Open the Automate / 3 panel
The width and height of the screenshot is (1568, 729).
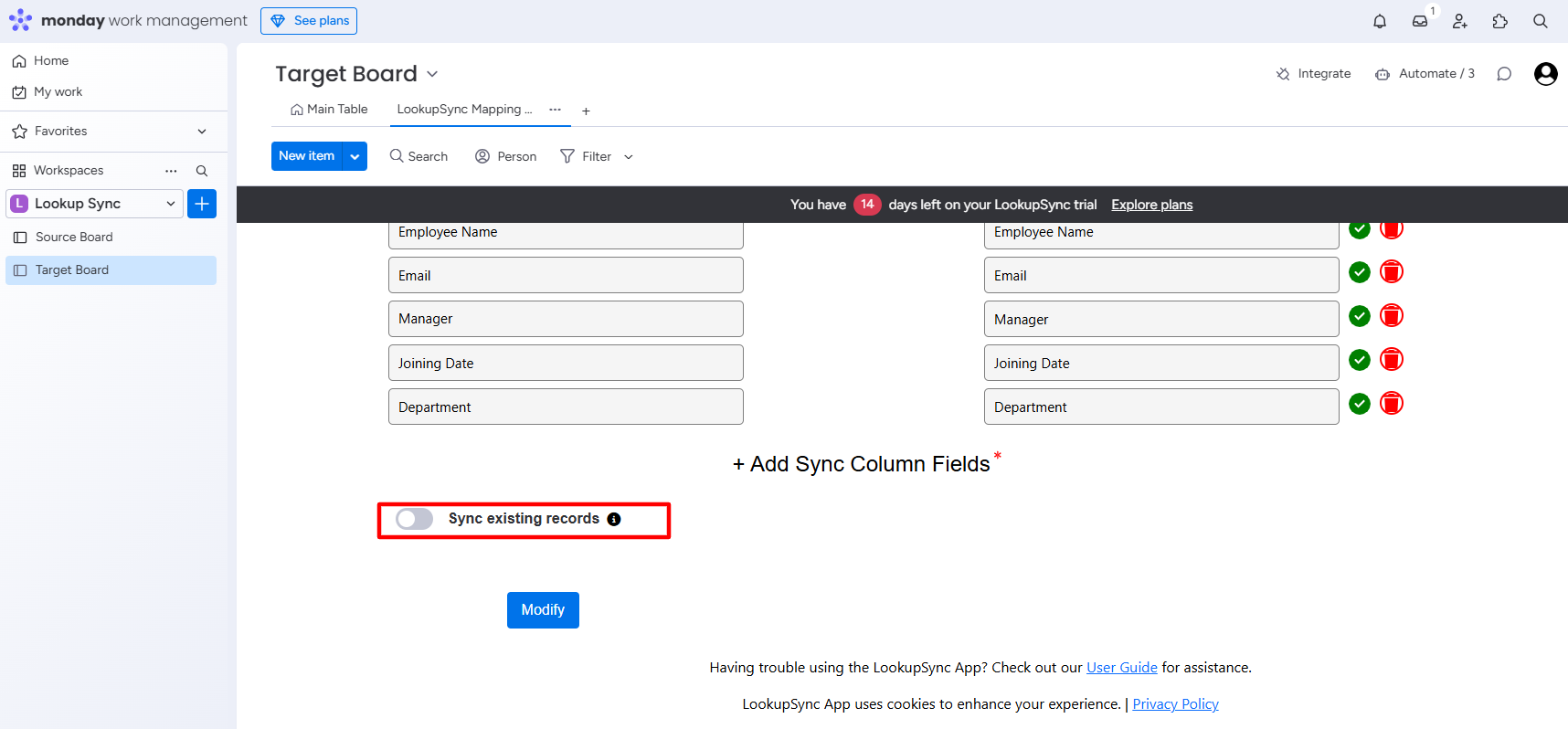click(x=1425, y=74)
